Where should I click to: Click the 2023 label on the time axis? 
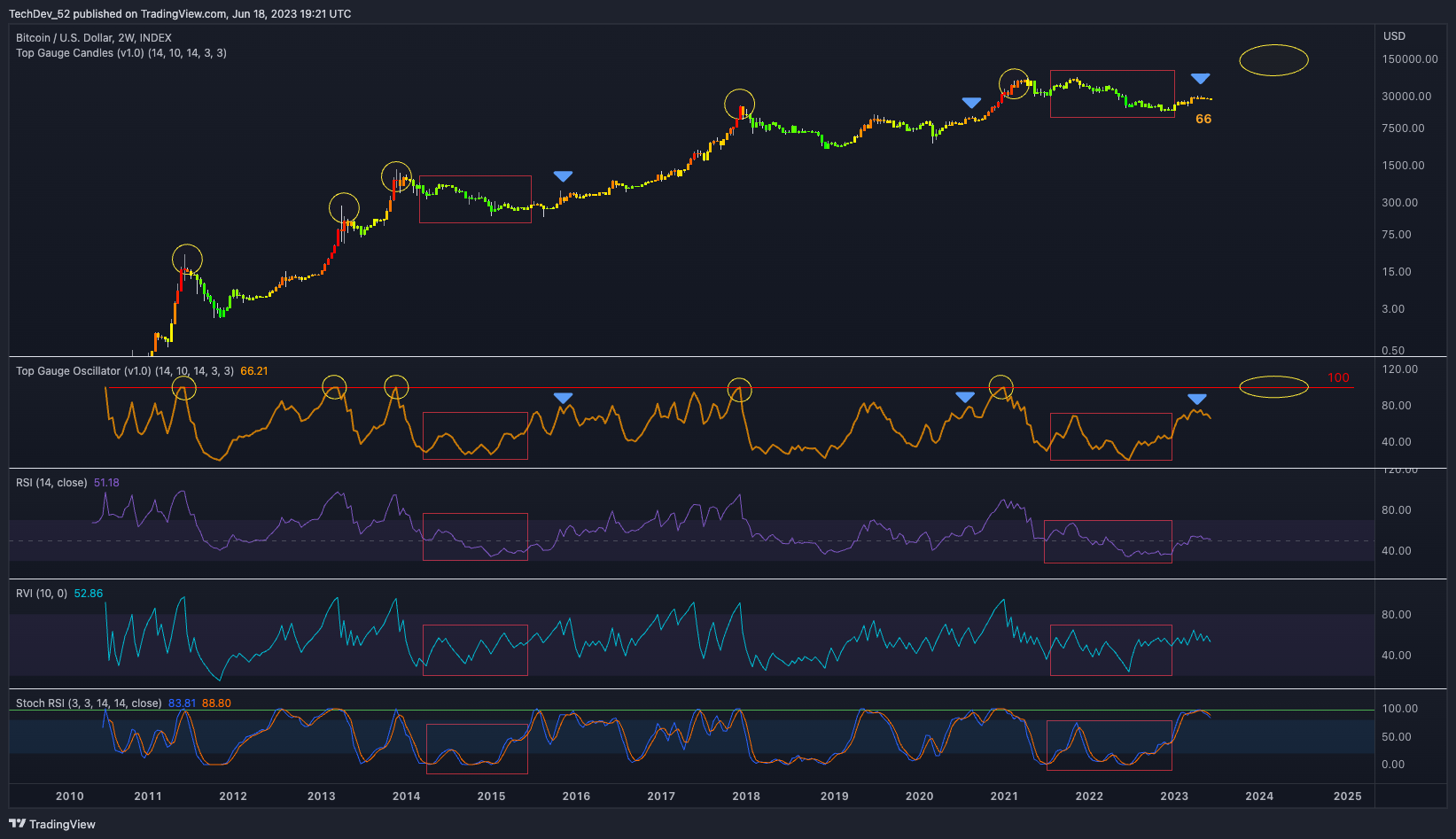pos(1174,796)
